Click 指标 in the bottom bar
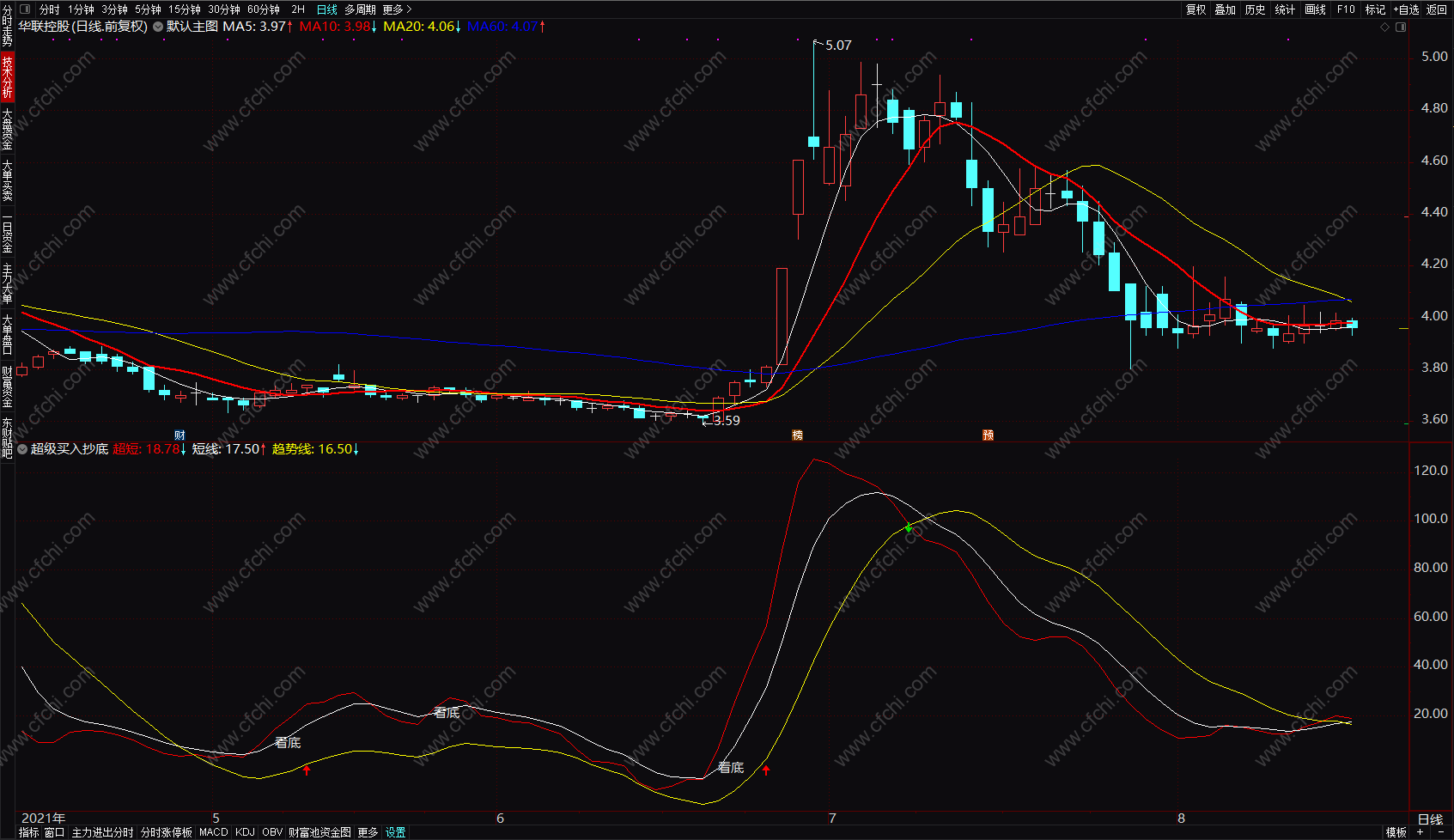 pyautogui.click(x=28, y=832)
